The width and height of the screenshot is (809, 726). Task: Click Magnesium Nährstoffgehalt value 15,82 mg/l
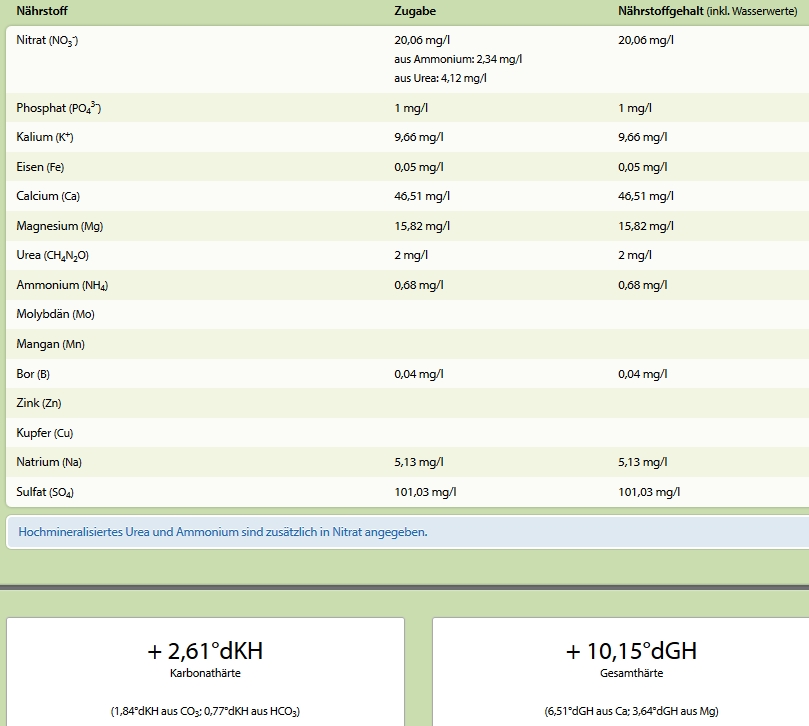pyautogui.click(x=646, y=226)
